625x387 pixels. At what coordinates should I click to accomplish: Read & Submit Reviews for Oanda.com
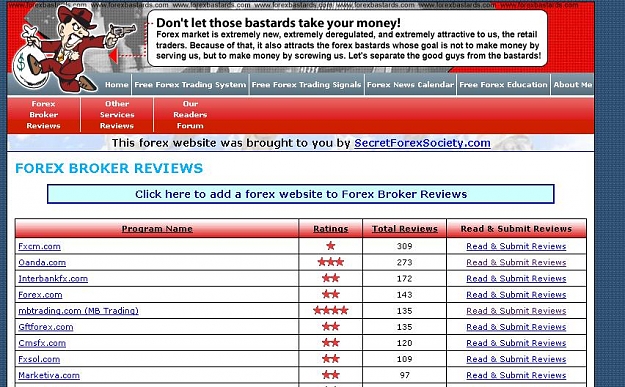coord(516,262)
